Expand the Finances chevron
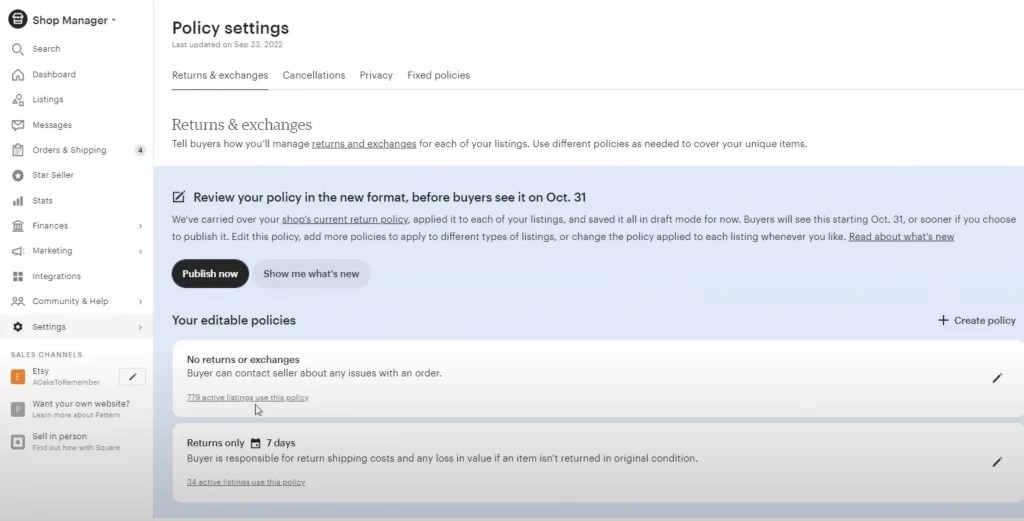 point(140,226)
